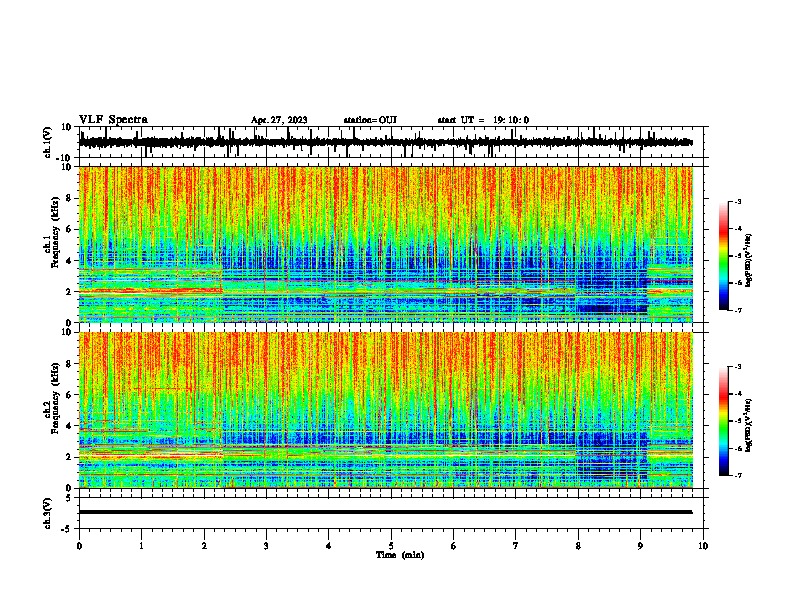The width and height of the screenshot is (792, 612).
Task: Select the "start UT = 19:10:0" text
Action: (x=483, y=120)
